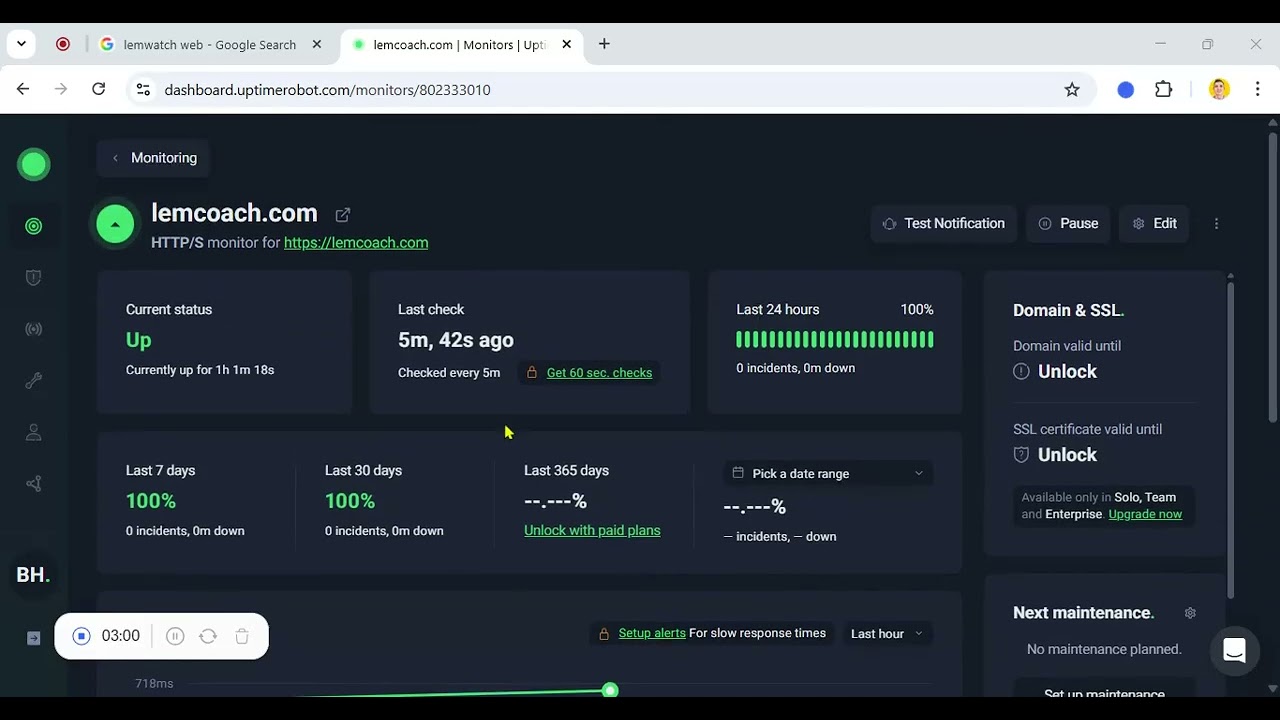Open the Pick a date range dropdown
The height and width of the screenshot is (720, 1280).
(828, 473)
